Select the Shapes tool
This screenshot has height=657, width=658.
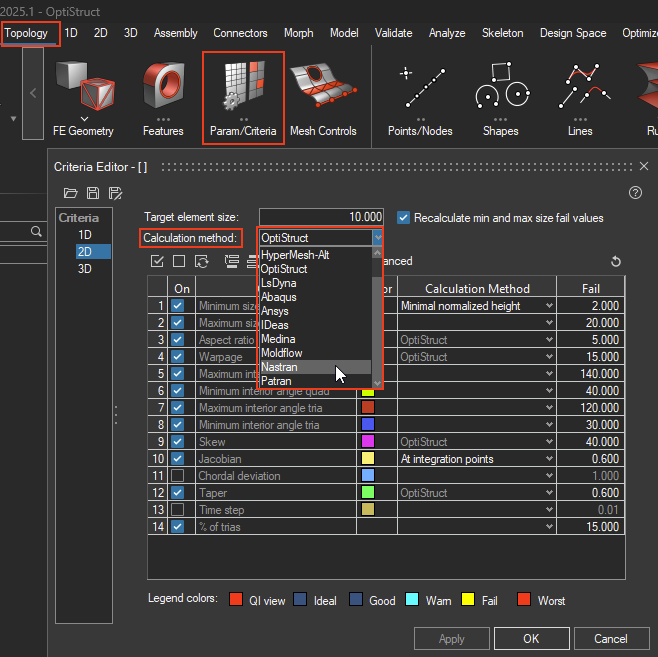click(501, 99)
